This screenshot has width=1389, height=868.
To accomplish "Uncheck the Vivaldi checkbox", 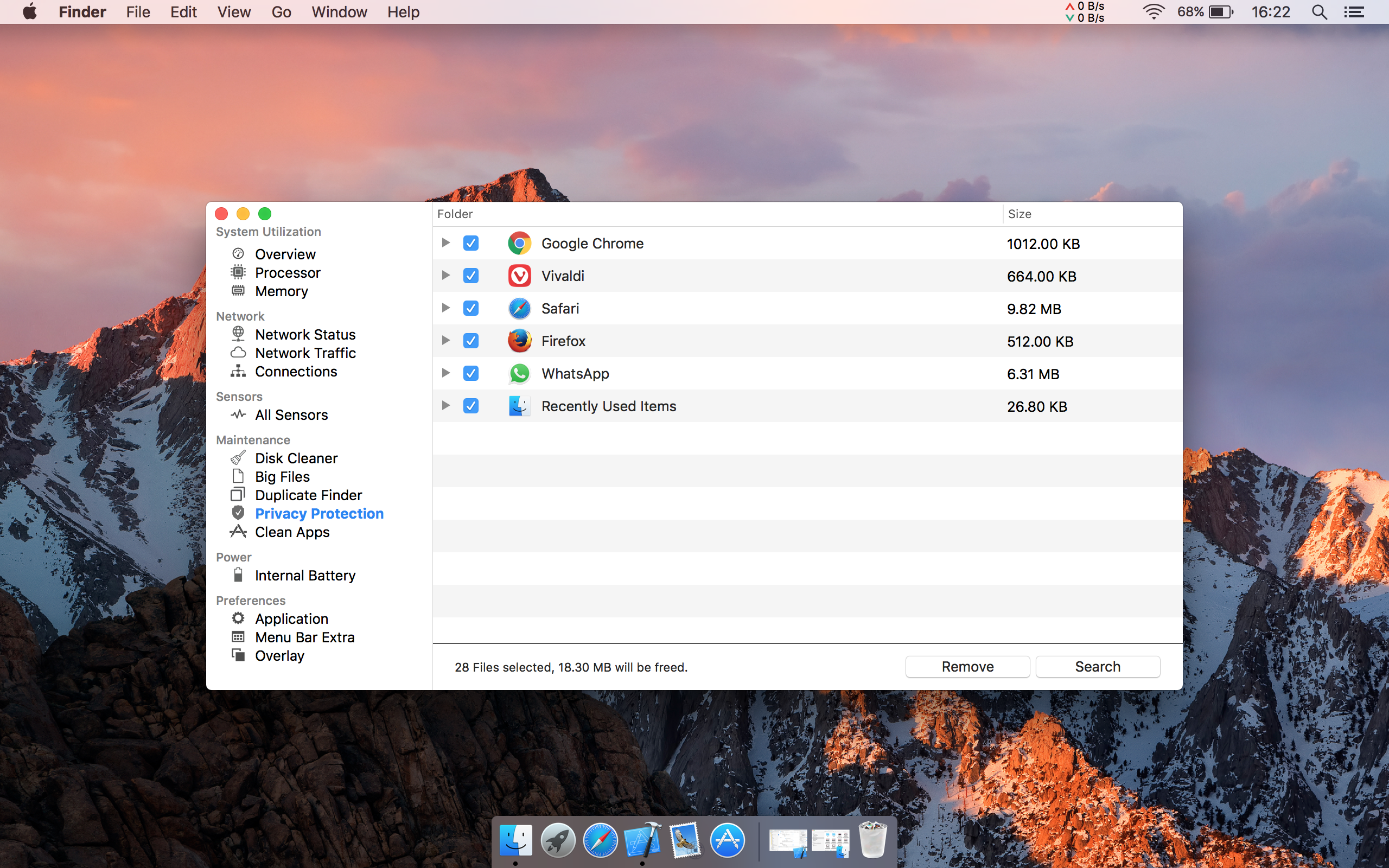I will point(470,276).
